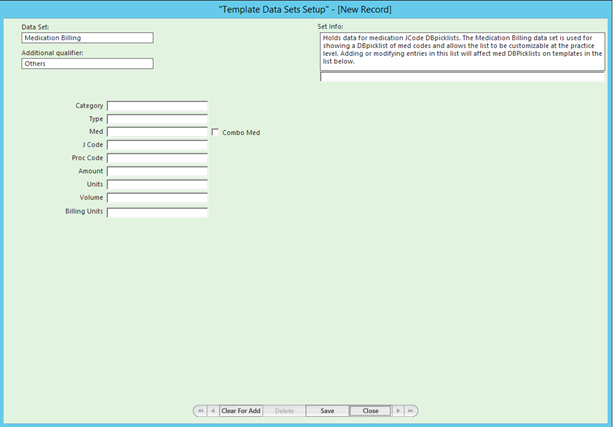Screen dimensions: 613x427
Task: Click the Proc Code input field
Action: tap(157, 158)
